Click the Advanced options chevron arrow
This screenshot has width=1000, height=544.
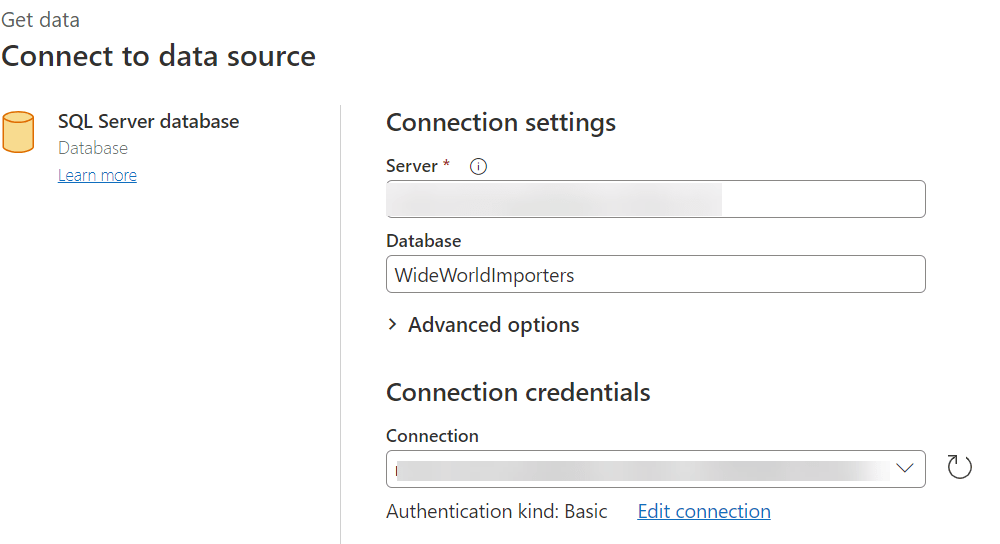[393, 325]
